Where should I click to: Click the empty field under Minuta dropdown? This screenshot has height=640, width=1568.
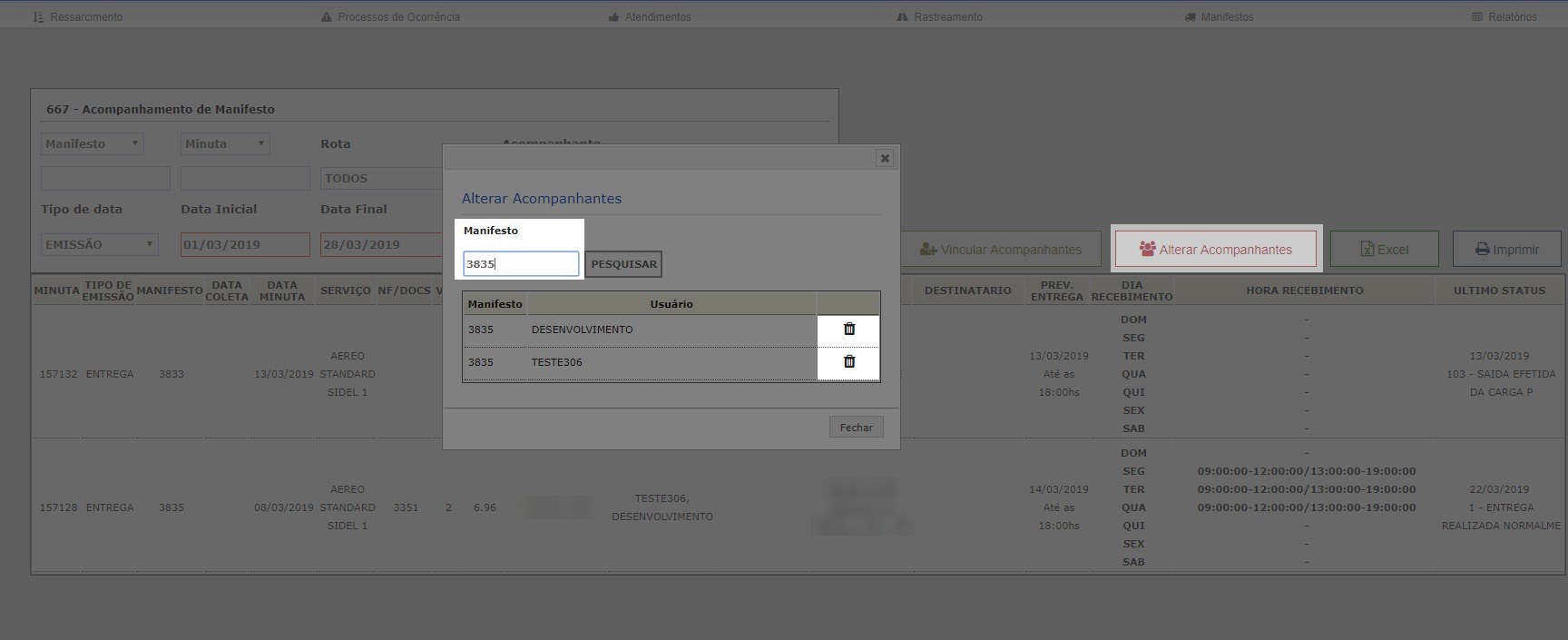point(245,178)
